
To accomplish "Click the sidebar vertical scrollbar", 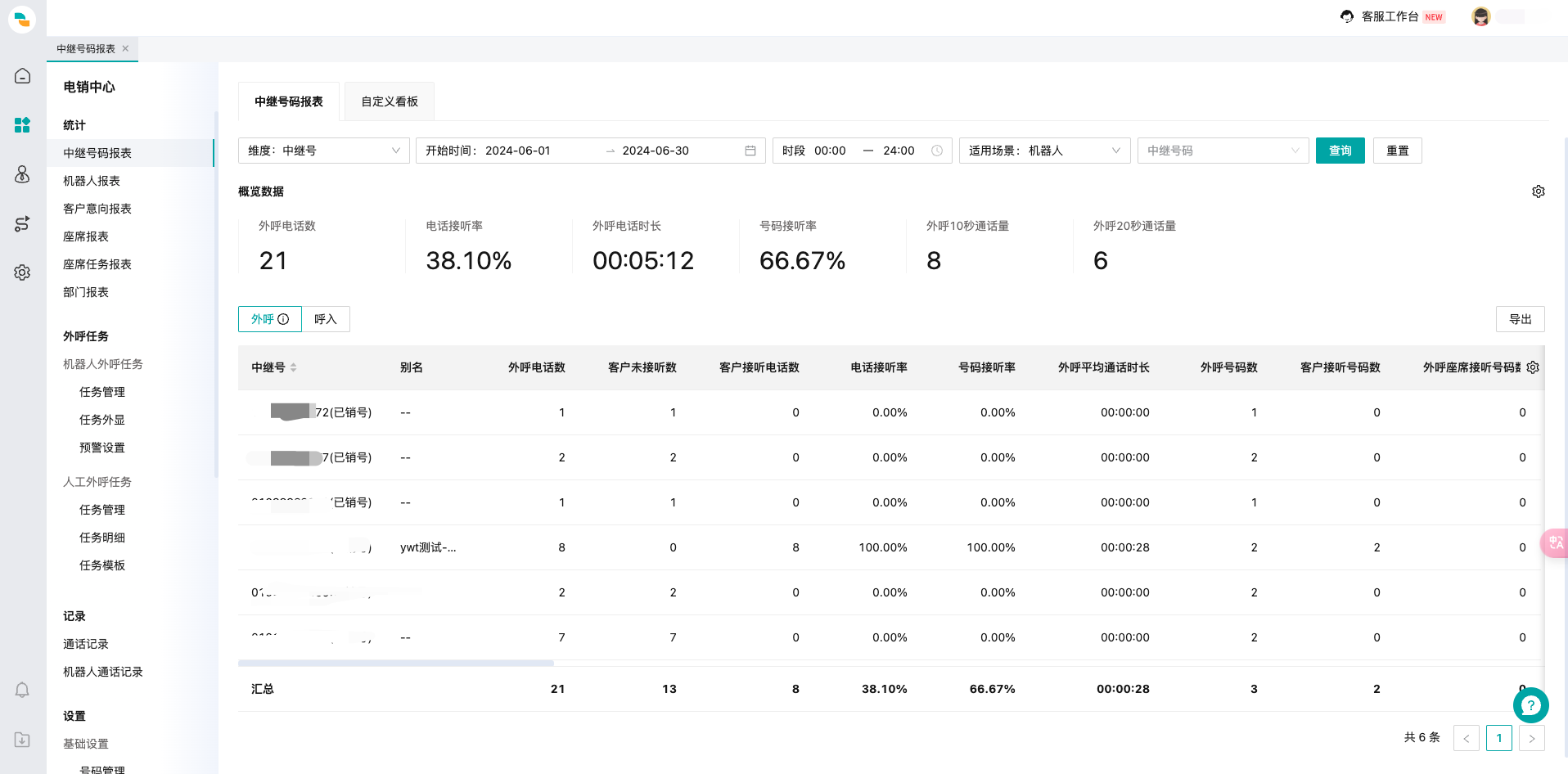I will [216, 295].
